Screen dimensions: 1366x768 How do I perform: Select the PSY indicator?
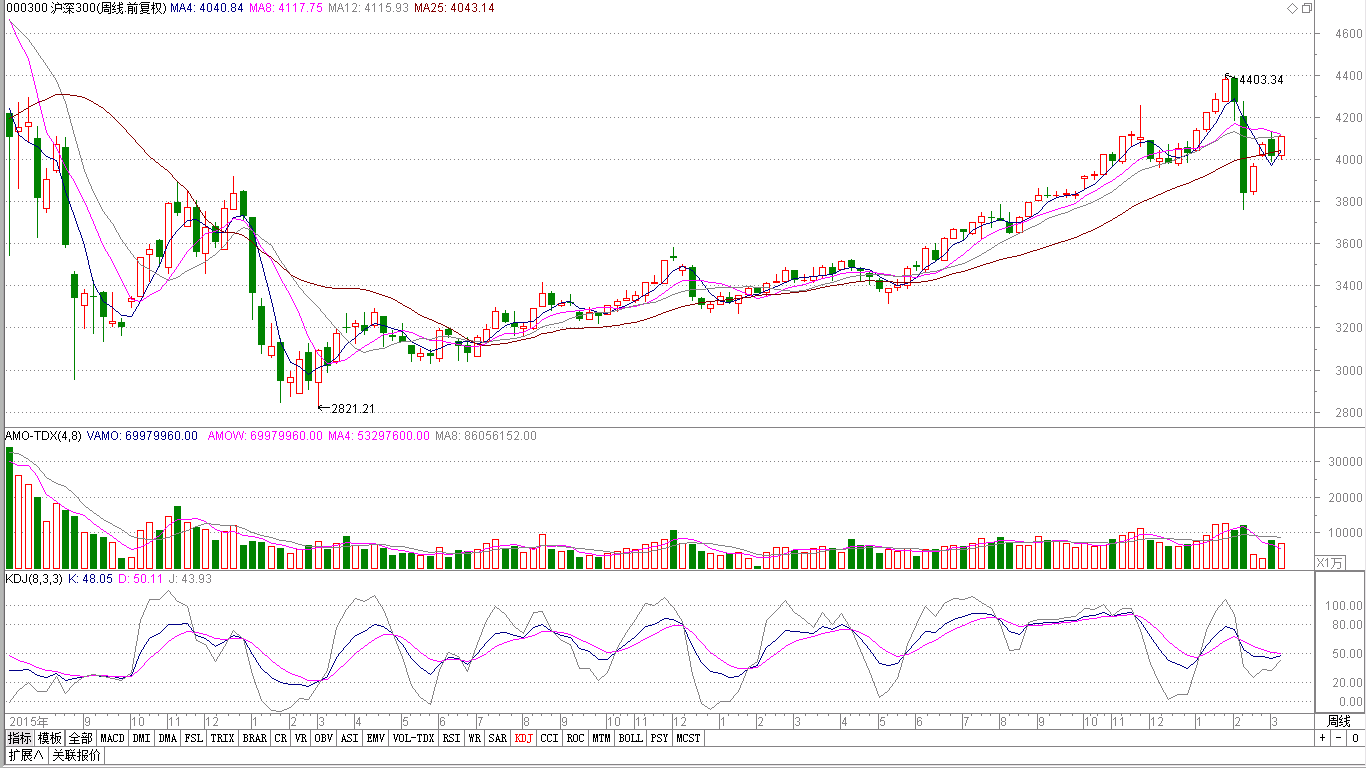(659, 738)
